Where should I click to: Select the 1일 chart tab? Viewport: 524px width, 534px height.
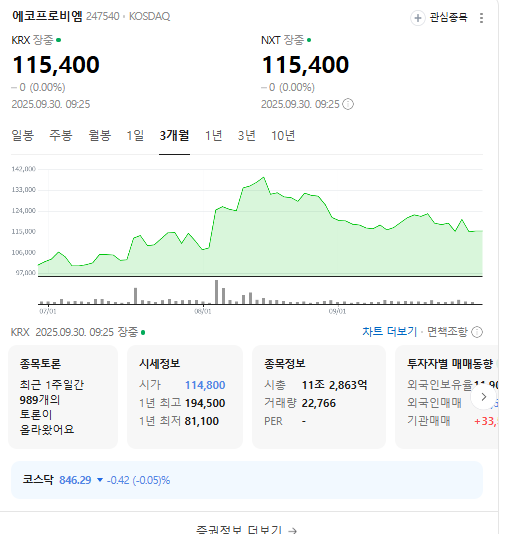(x=135, y=136)
